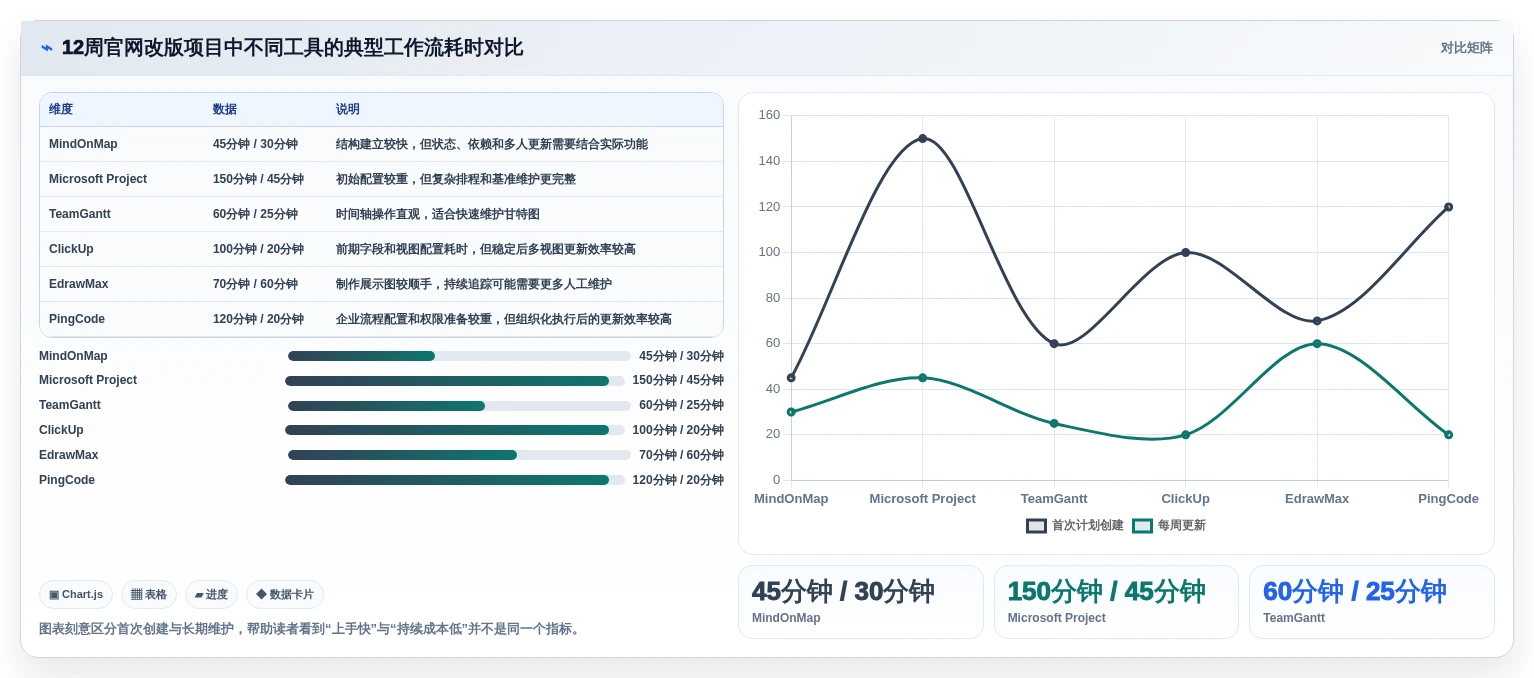
Task: Click x-axis label TeamGantt in chart
Action: pyautogui.click(x=1054, y=499)
